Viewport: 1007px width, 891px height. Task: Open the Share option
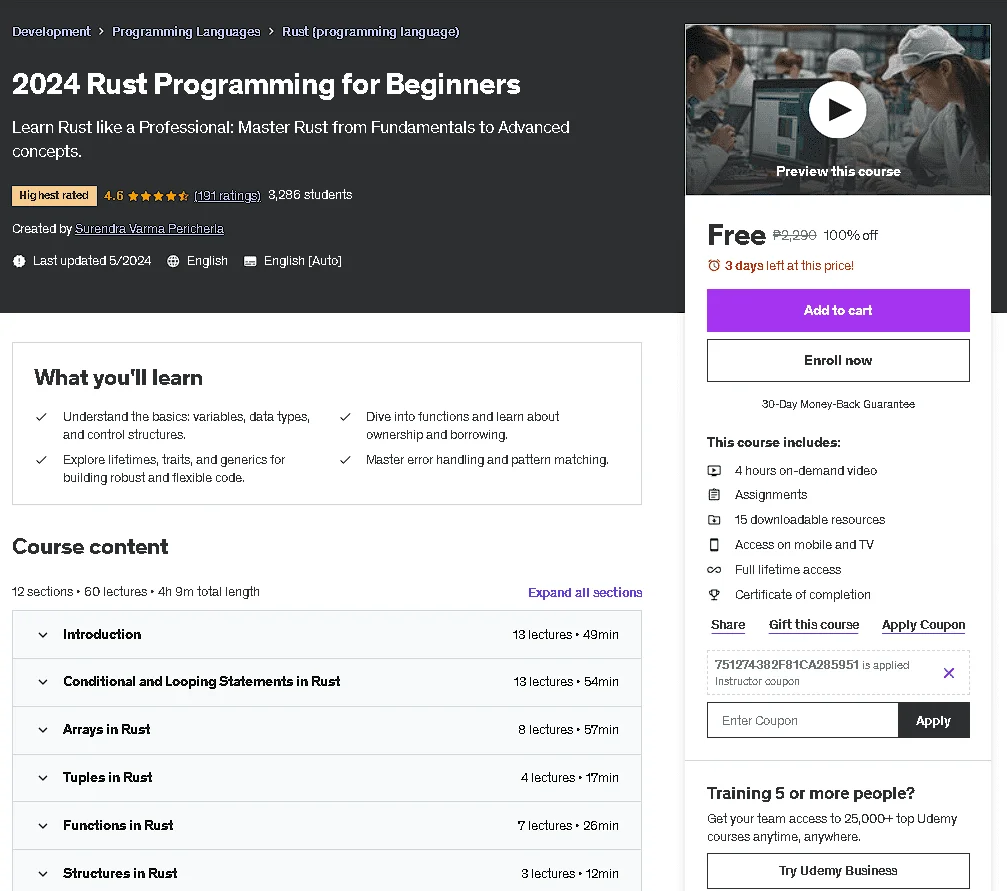(x=728, y=624)
